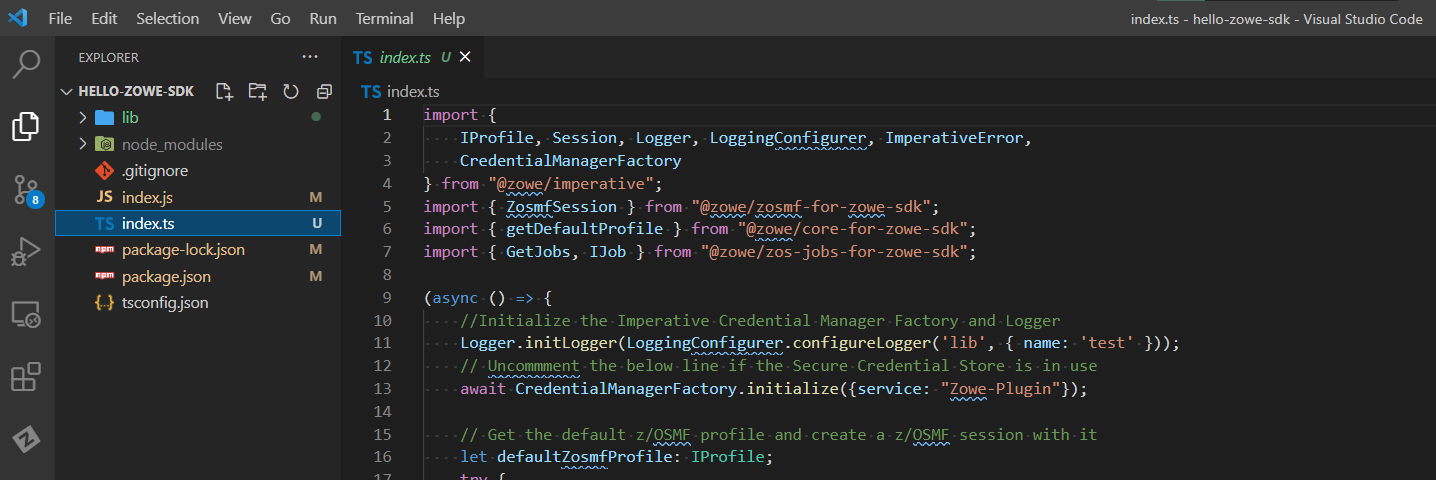The image size is (1436, 480).
Task: Click the VS Code logo icon
Action: (17, 18)
